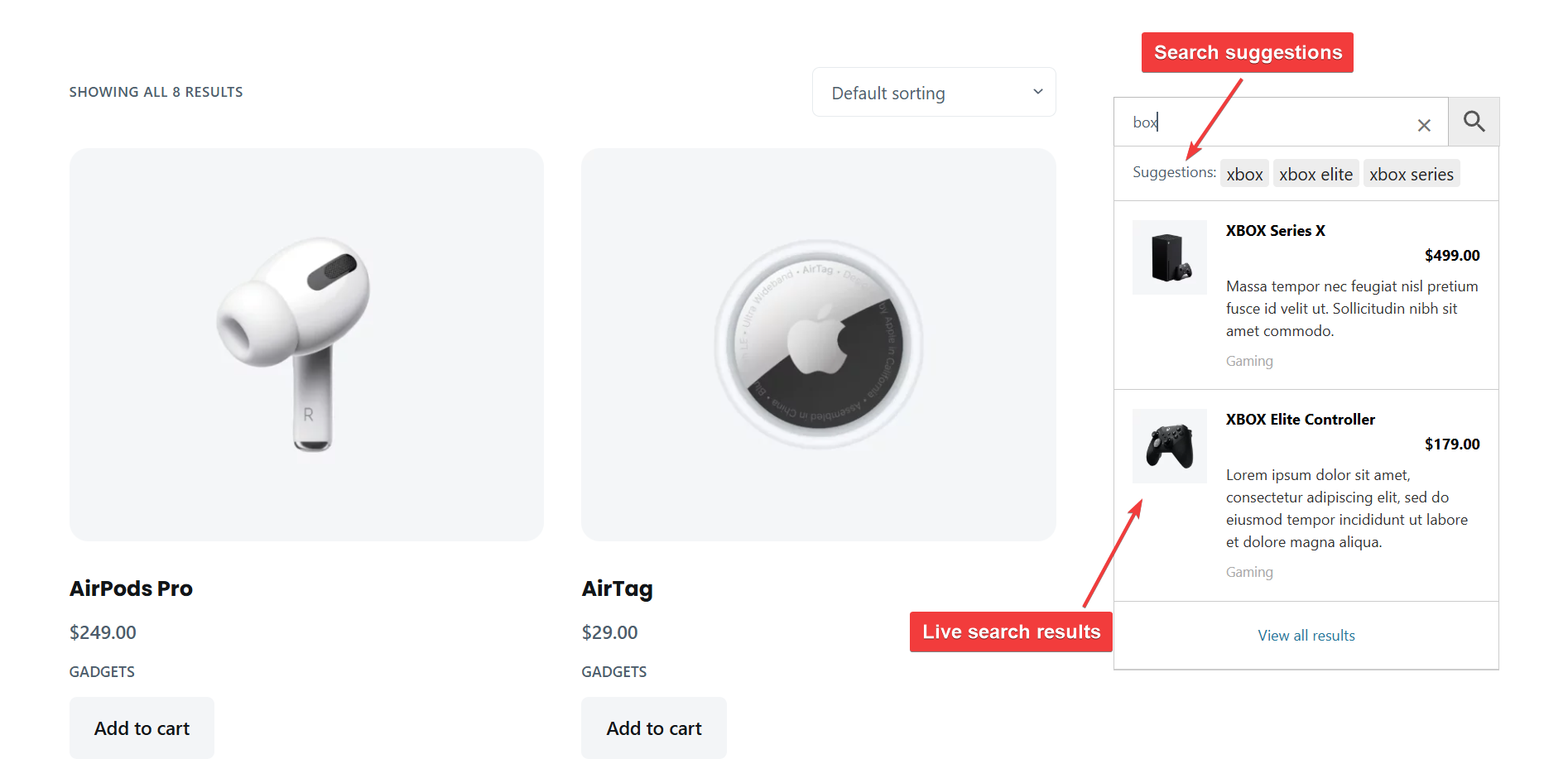The height and width of the screenshot is (783, 1568).
Task: Choose the "xbox elite" suggestion
Action: 1315,175
